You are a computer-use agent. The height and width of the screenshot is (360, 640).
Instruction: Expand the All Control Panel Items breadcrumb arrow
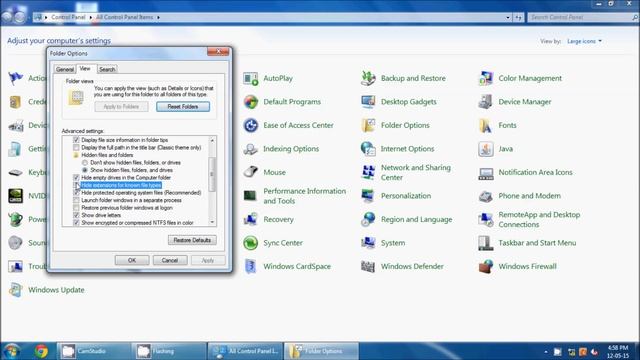point(158,18)
